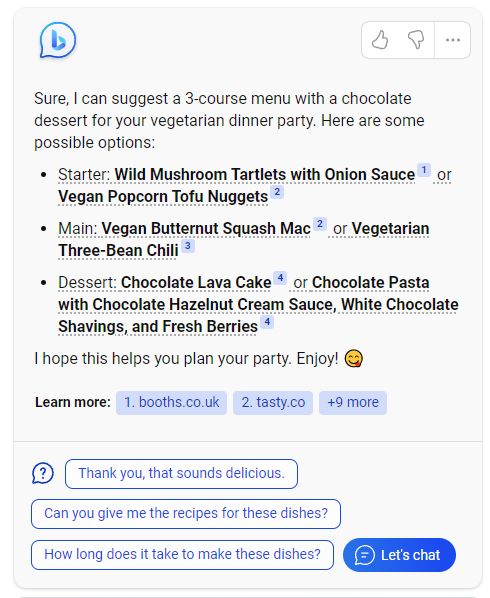The image size is (490, 598).
Task: Click the thumbs up like icon
Action: click(x=380, y=40)
